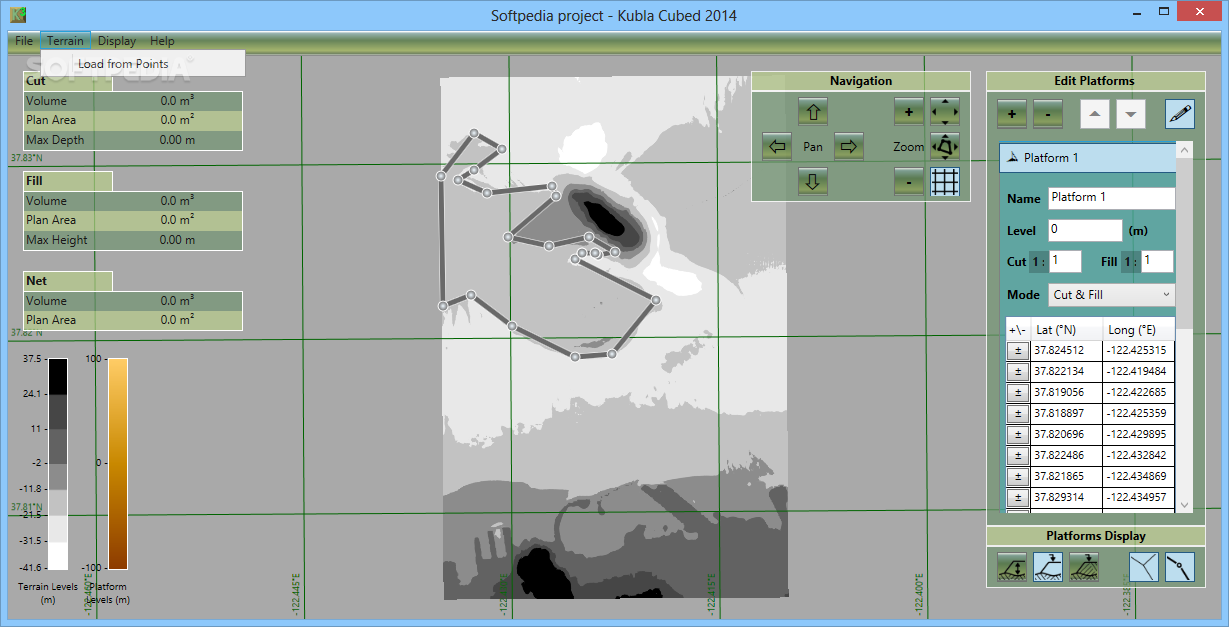Open the Mode dropdown showing Cut & Fill
1229x627 pixels.
(x=1111, y=295)
